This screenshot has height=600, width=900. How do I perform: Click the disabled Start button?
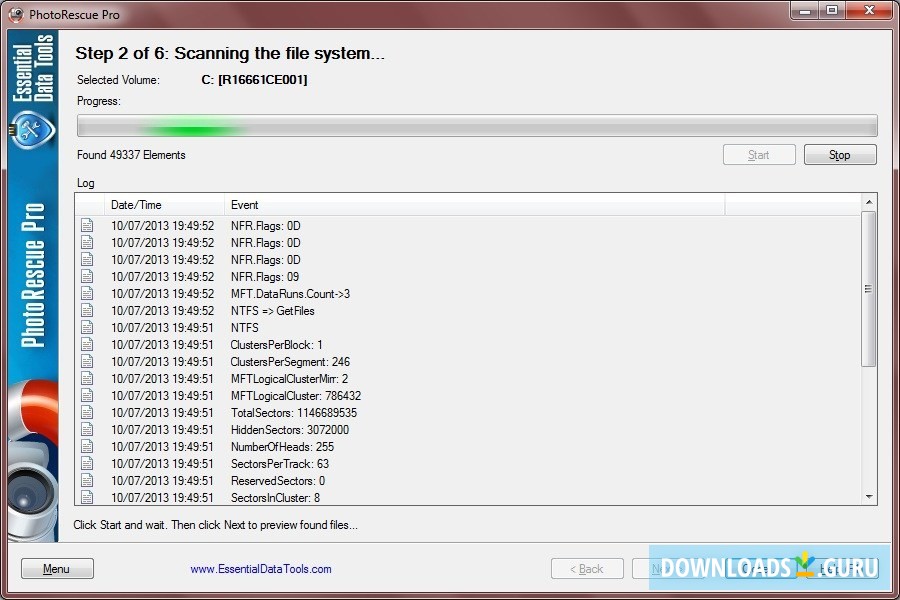click(759, 154)
